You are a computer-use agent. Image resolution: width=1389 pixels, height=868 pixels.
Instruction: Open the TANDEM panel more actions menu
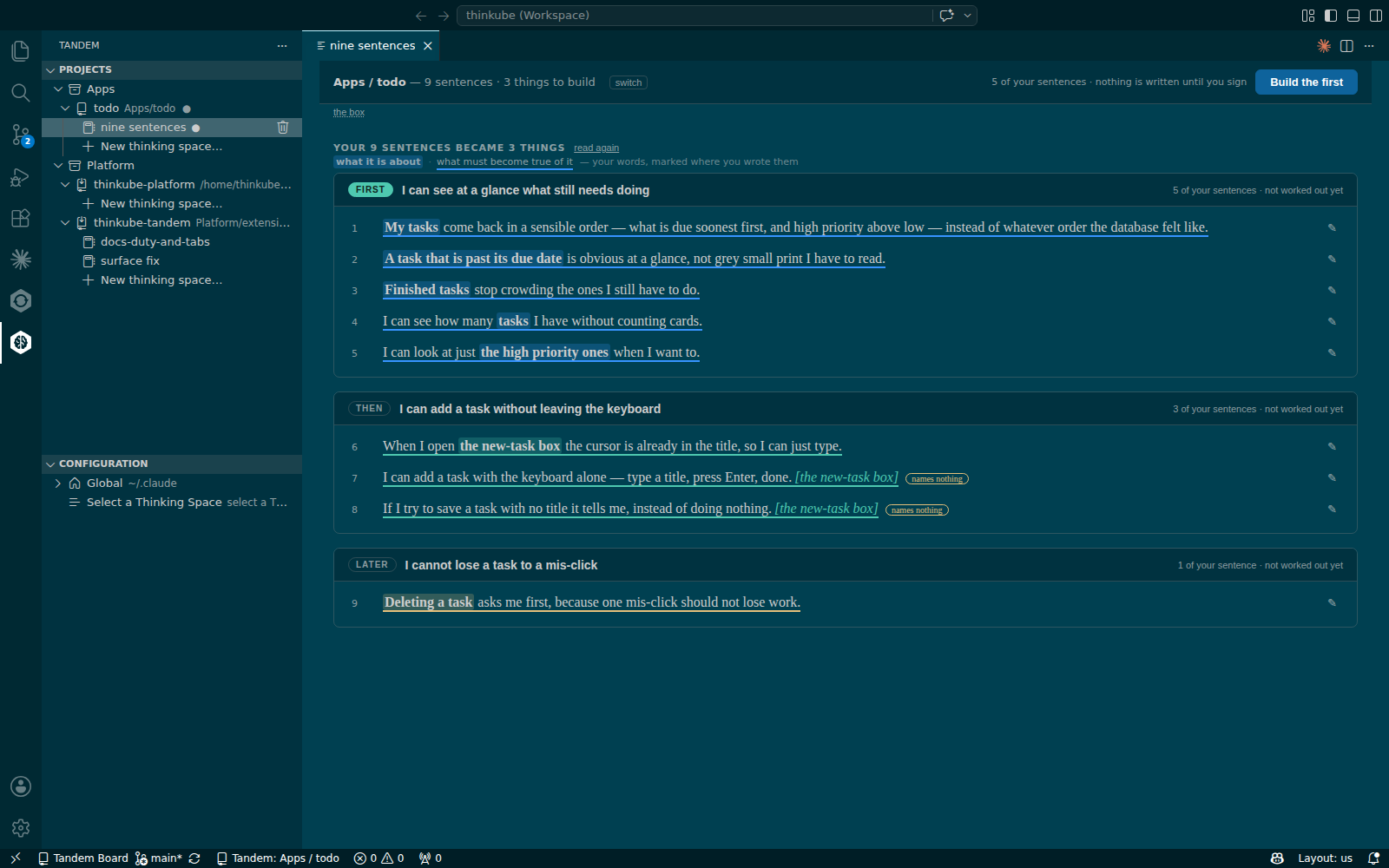(282, 45)
